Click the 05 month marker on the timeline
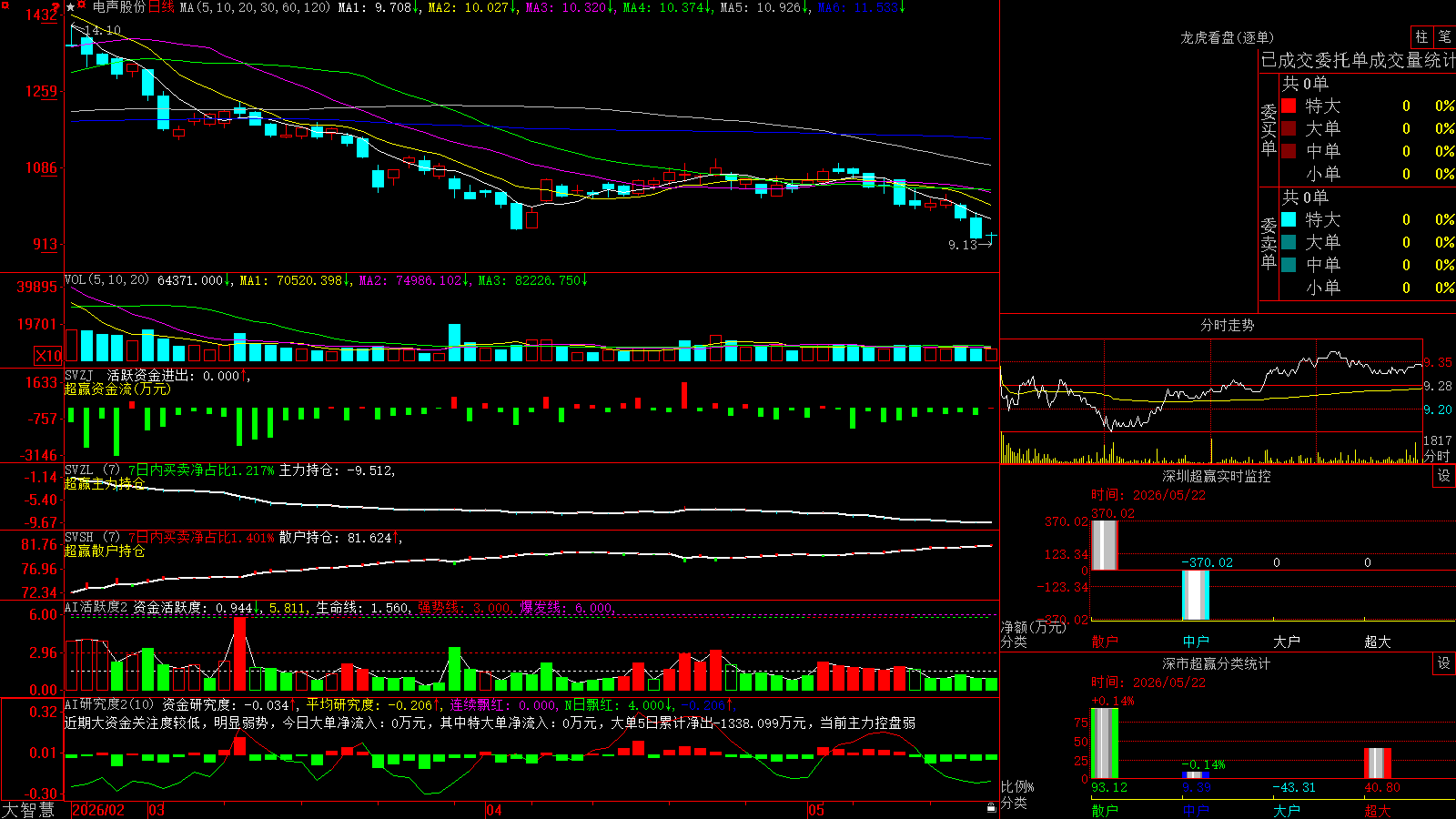Viewport: 1456px width, 819px height. point(816,810)
